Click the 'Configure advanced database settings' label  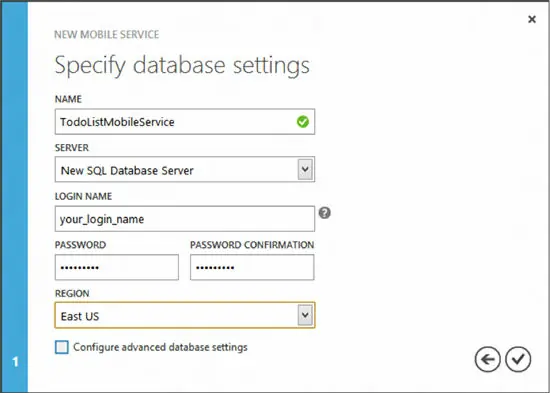click(x=160, y=347)
